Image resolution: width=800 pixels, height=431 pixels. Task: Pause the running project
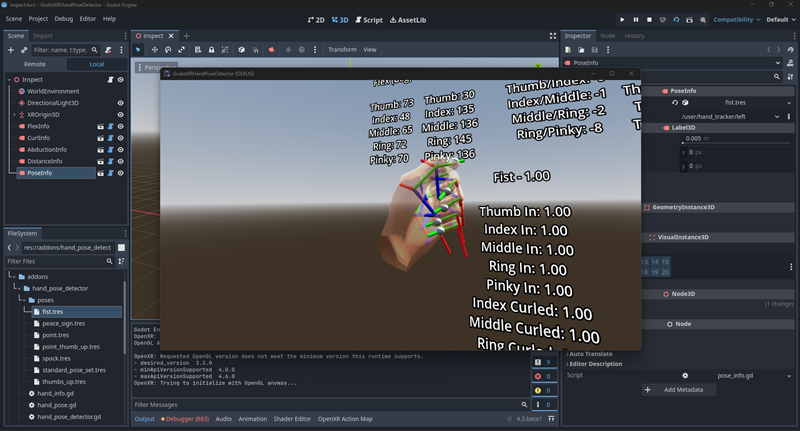(636, 19)
